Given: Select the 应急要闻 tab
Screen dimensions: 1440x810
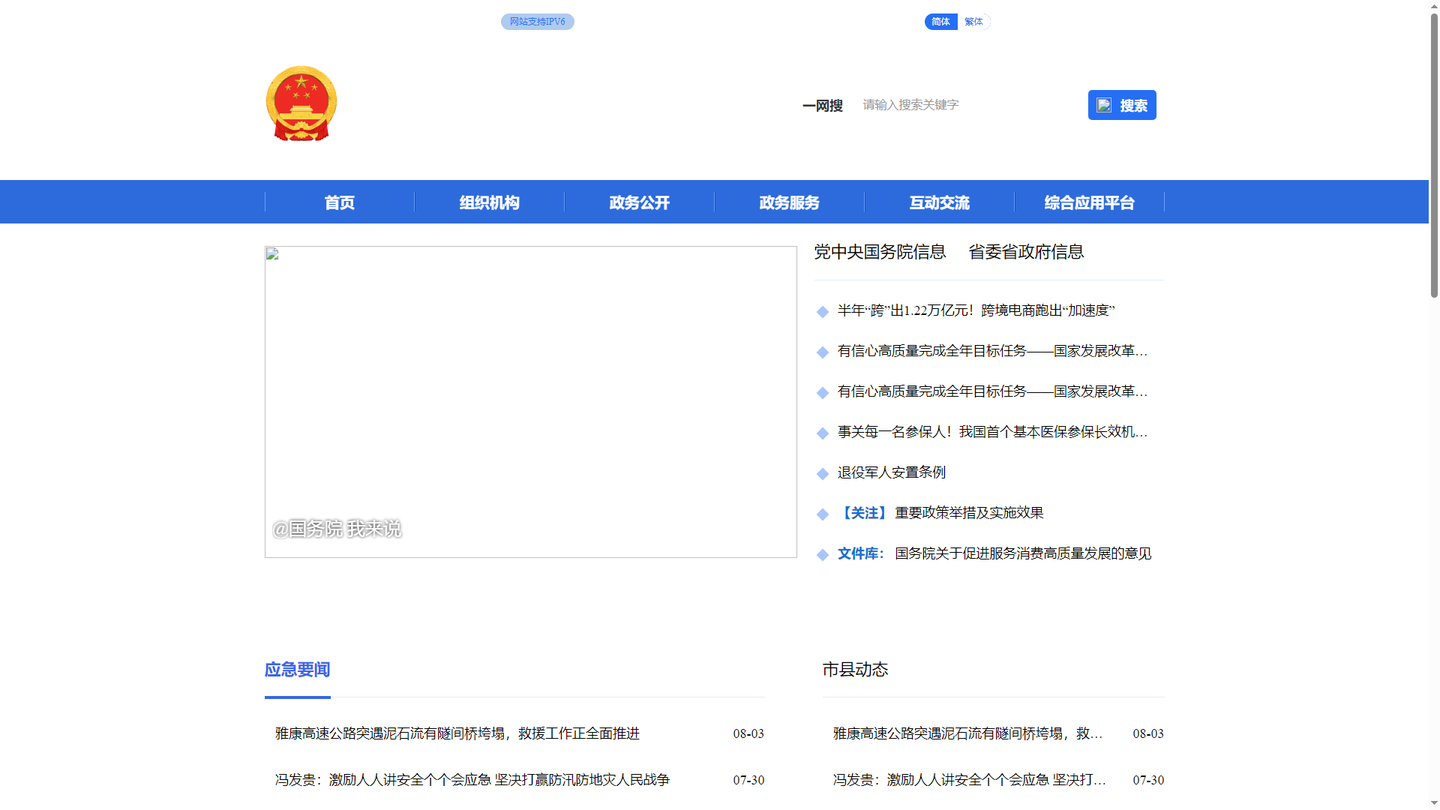Looking at the screenshot, I should [x=297, y=670].
